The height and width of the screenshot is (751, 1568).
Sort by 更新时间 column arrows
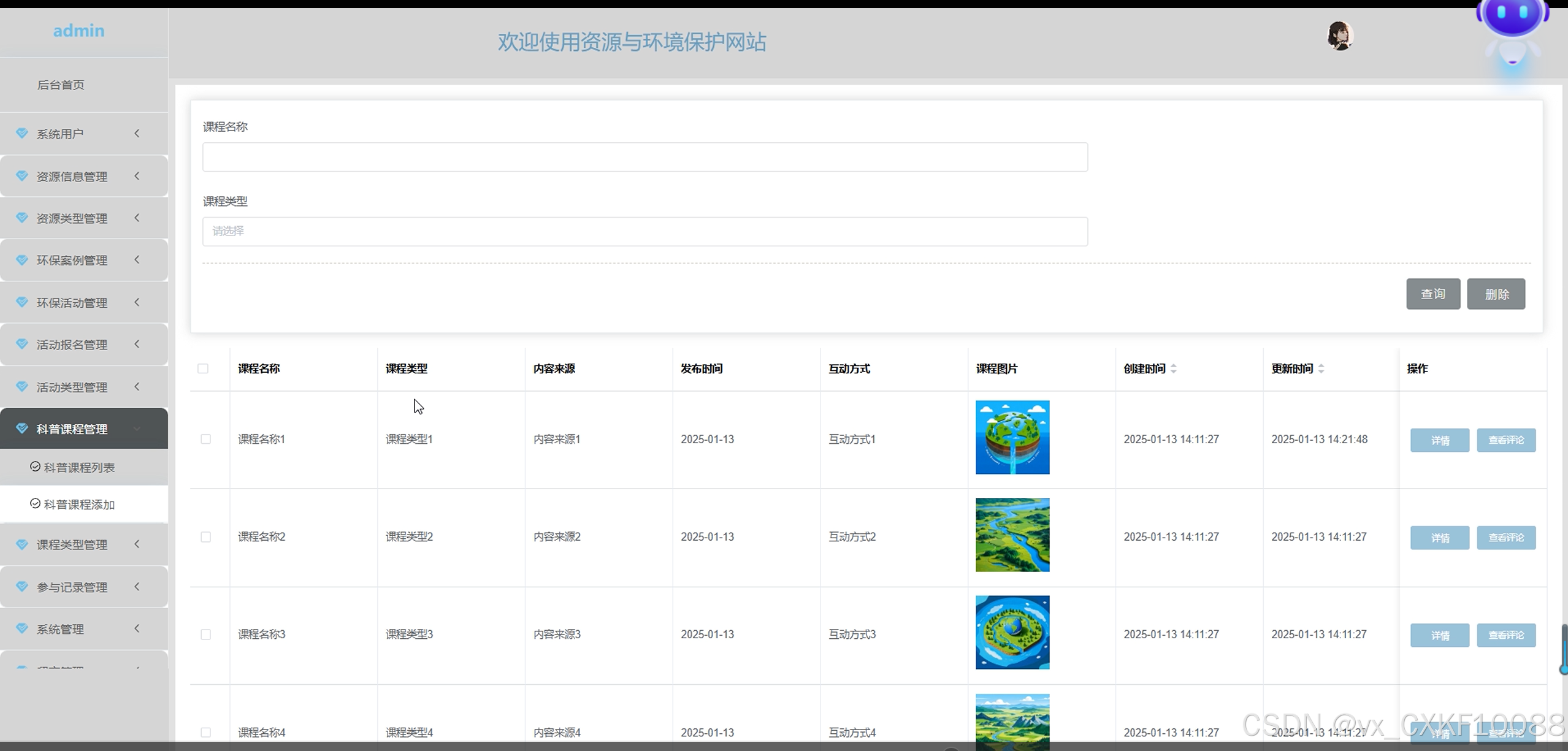click(1321, 368)
